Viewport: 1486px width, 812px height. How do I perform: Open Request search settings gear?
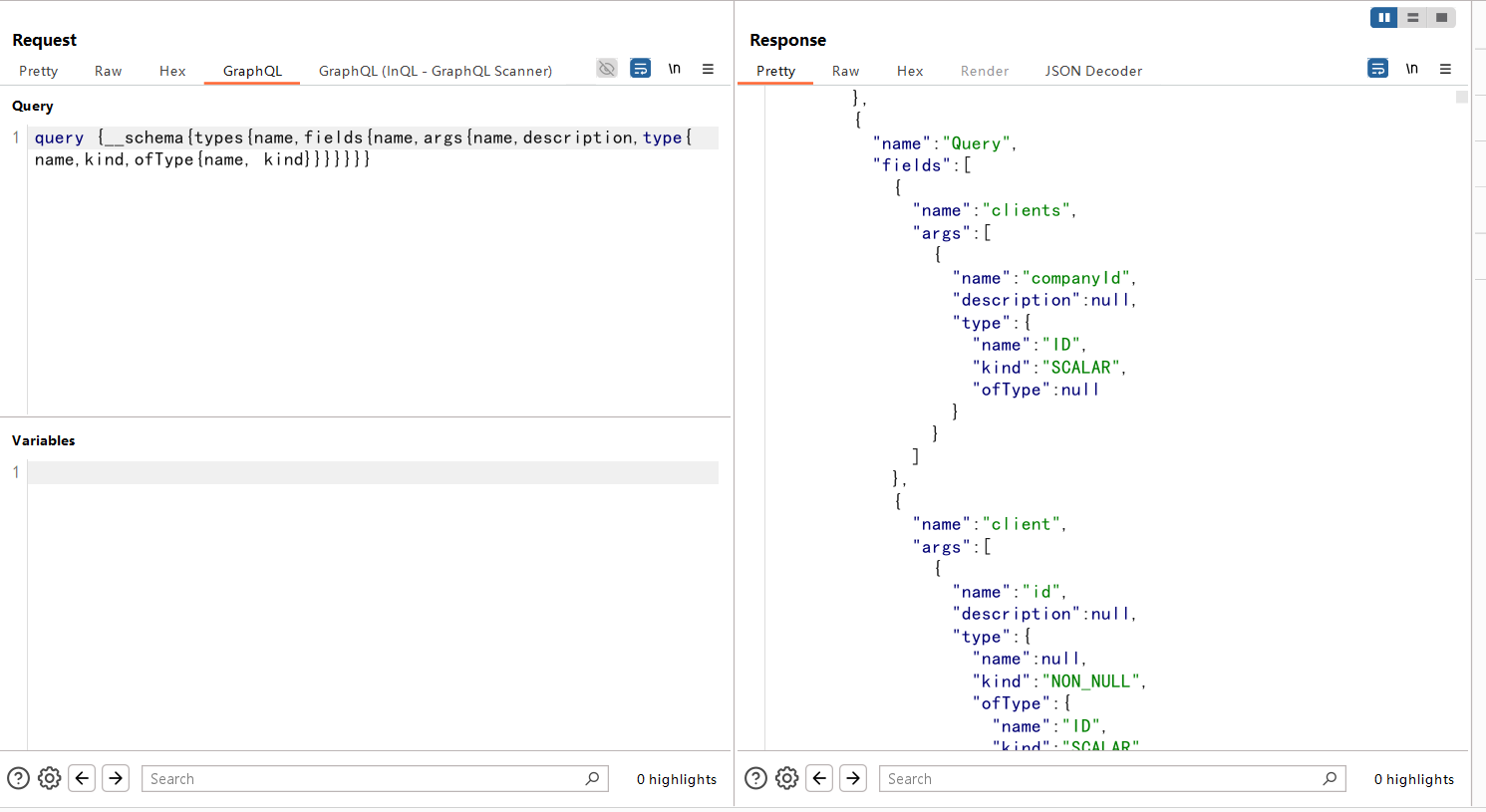[50, 778]
